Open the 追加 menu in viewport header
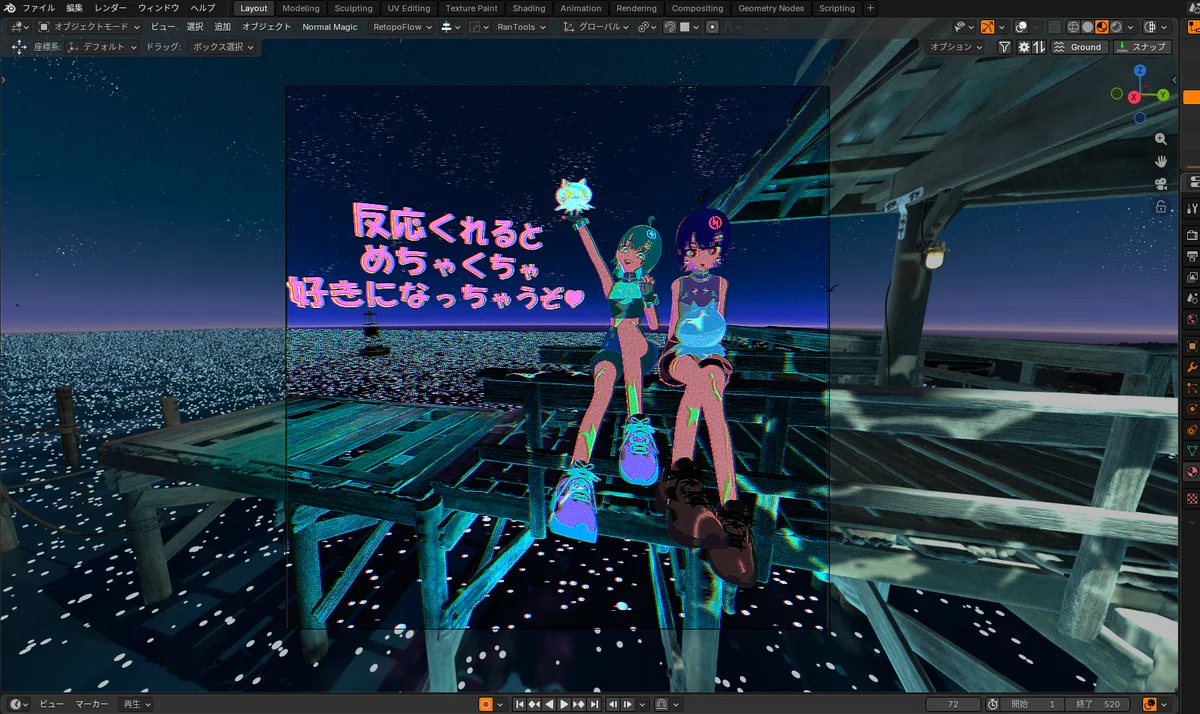The width and height of the screenshot is (1200, 714). (x=222, y=27)
